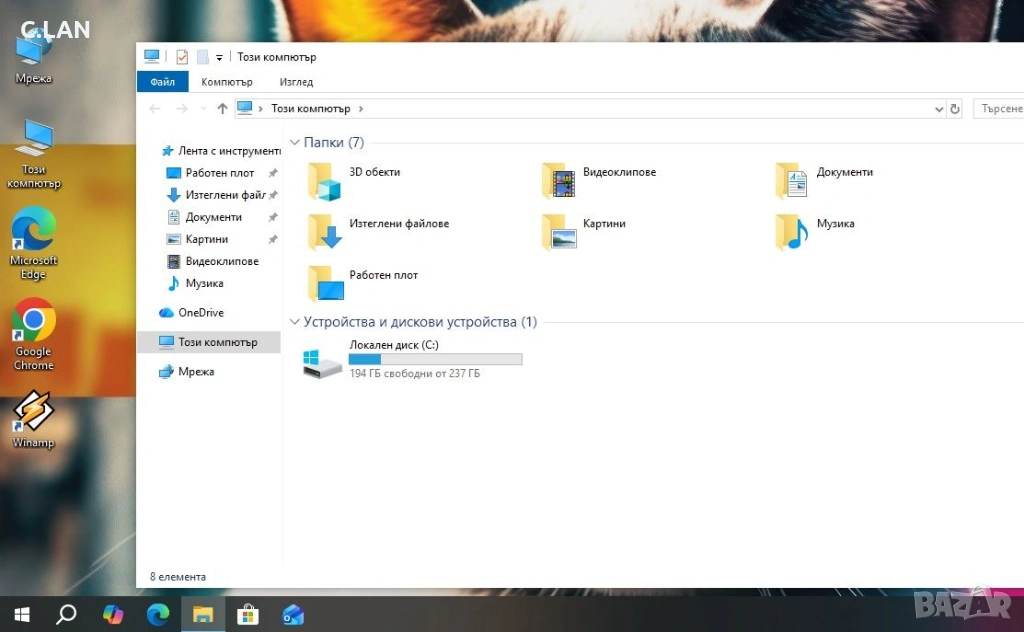Open the Видеоклипове folder icon
1024x632 pixels.
point(559,180)
